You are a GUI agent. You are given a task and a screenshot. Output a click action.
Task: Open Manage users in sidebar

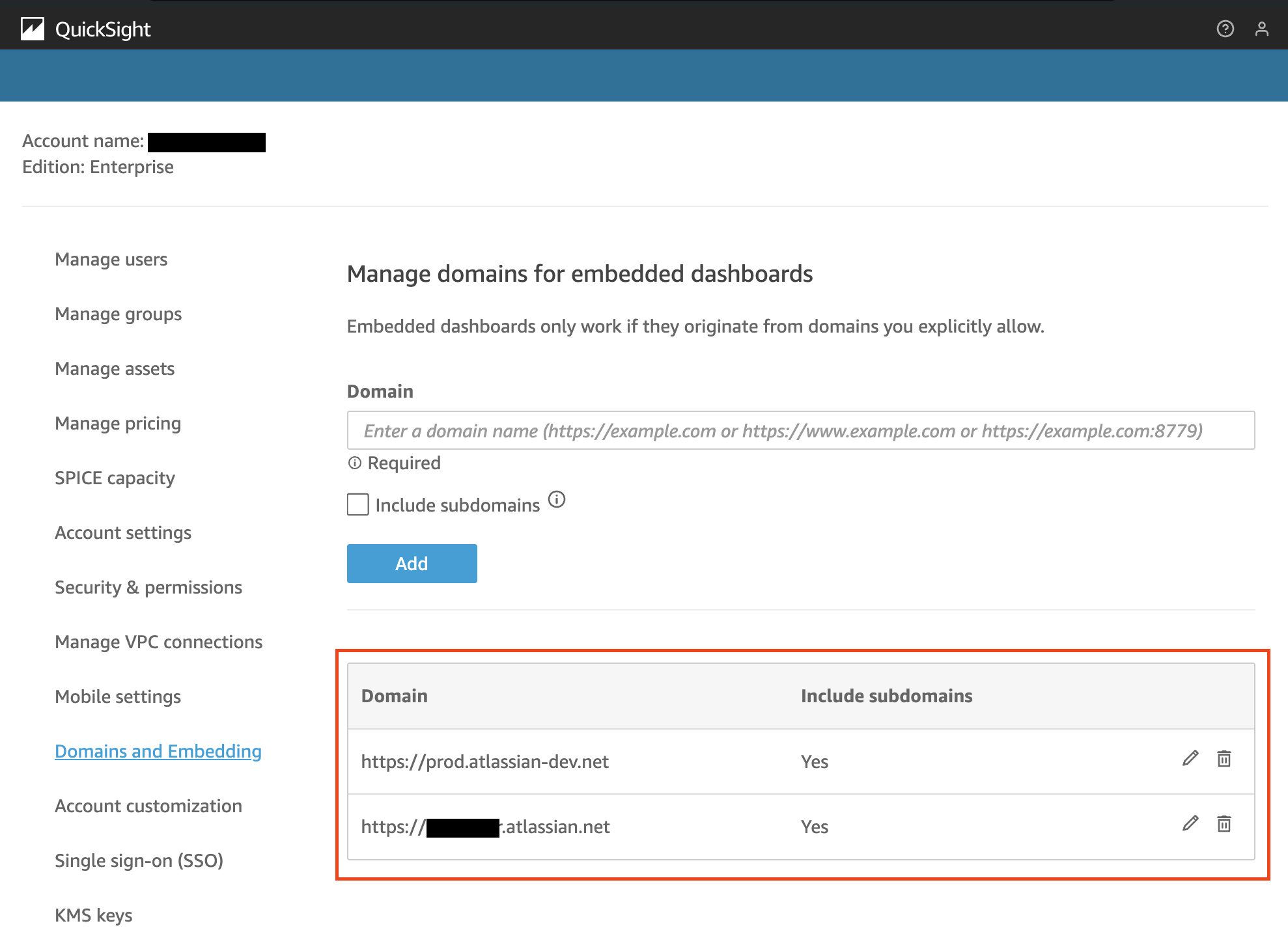[x=111, y=260]
